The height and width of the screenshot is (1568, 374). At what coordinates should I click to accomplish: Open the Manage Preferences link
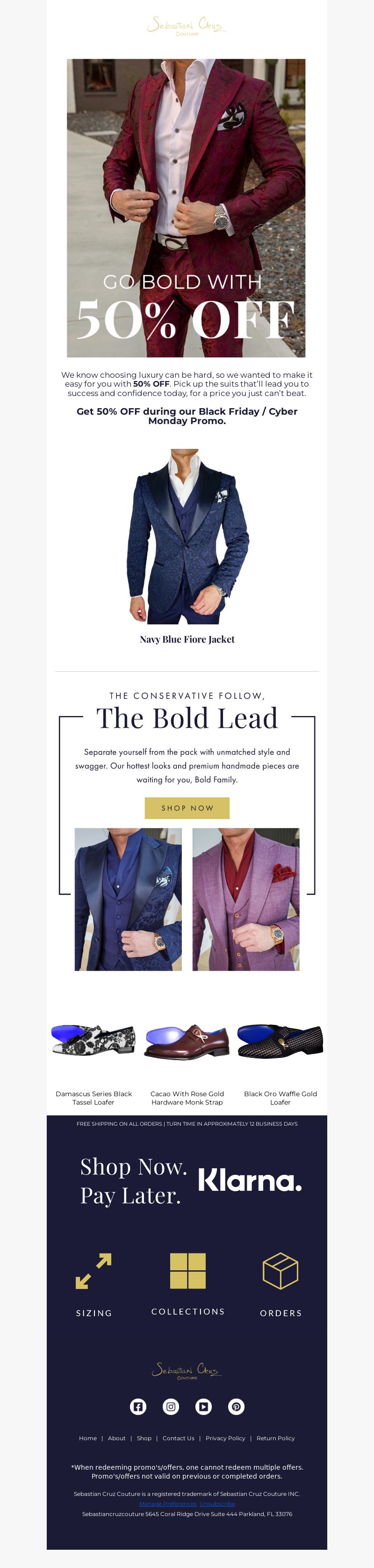[168, 1503]
